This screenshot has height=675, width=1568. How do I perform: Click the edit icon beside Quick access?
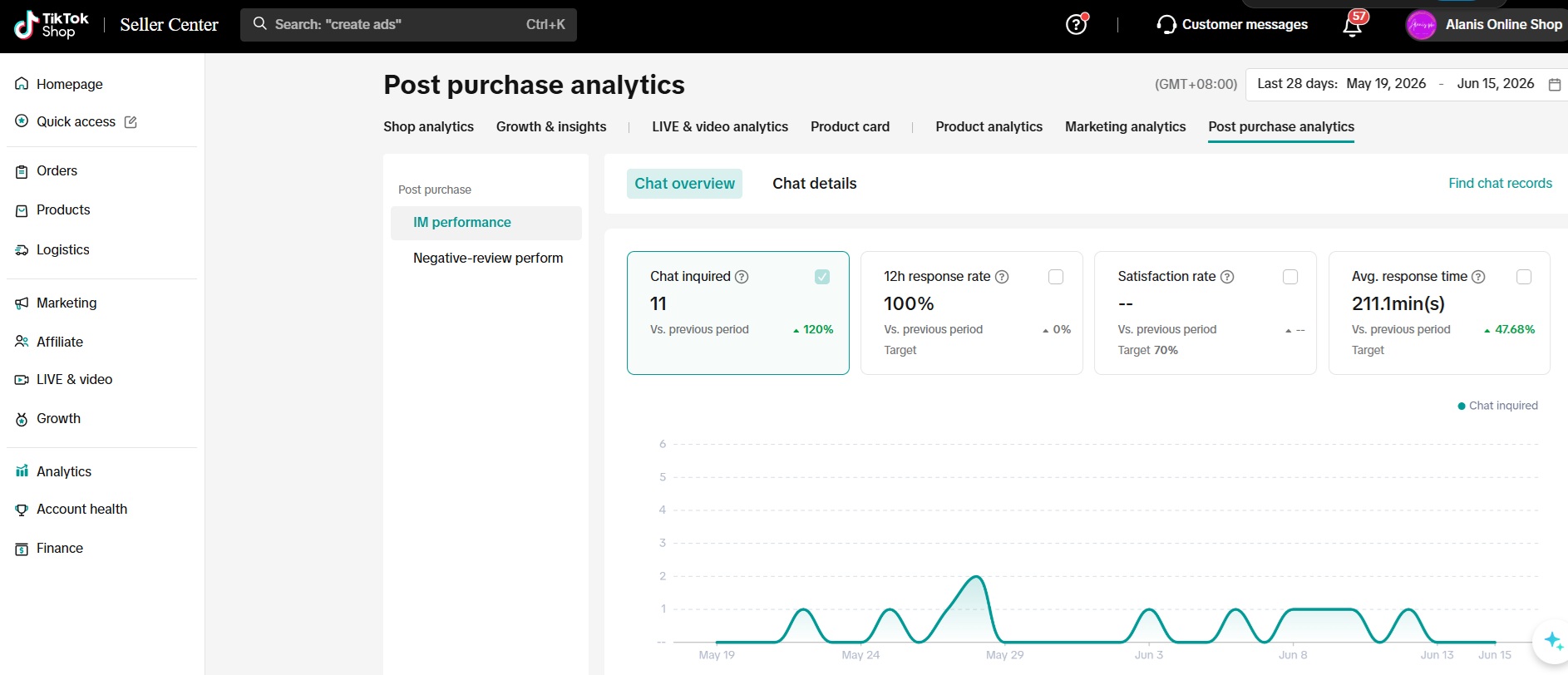(x=131, y=122)
